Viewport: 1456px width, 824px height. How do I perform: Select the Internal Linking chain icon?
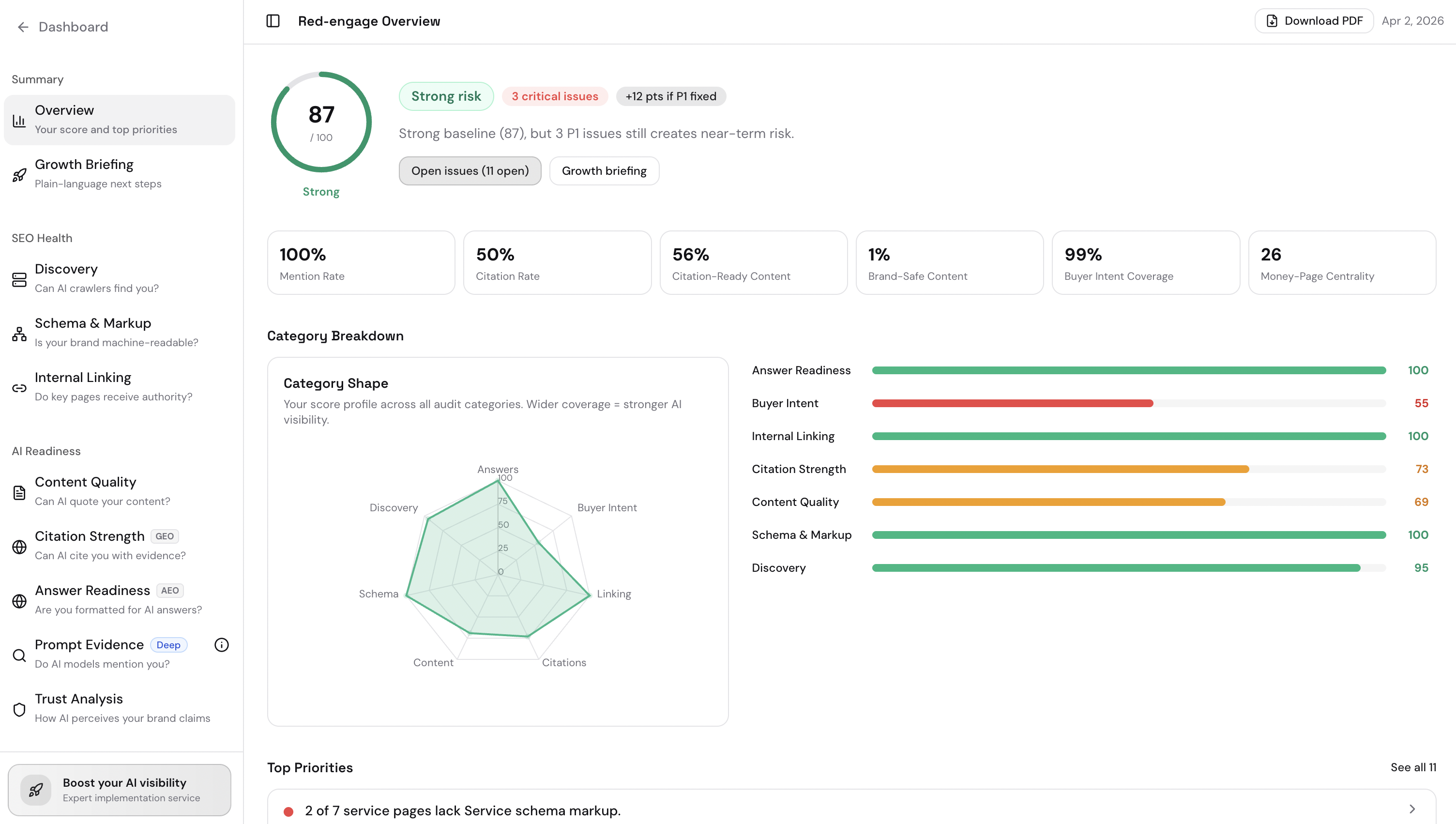click(x=19, y=388)
